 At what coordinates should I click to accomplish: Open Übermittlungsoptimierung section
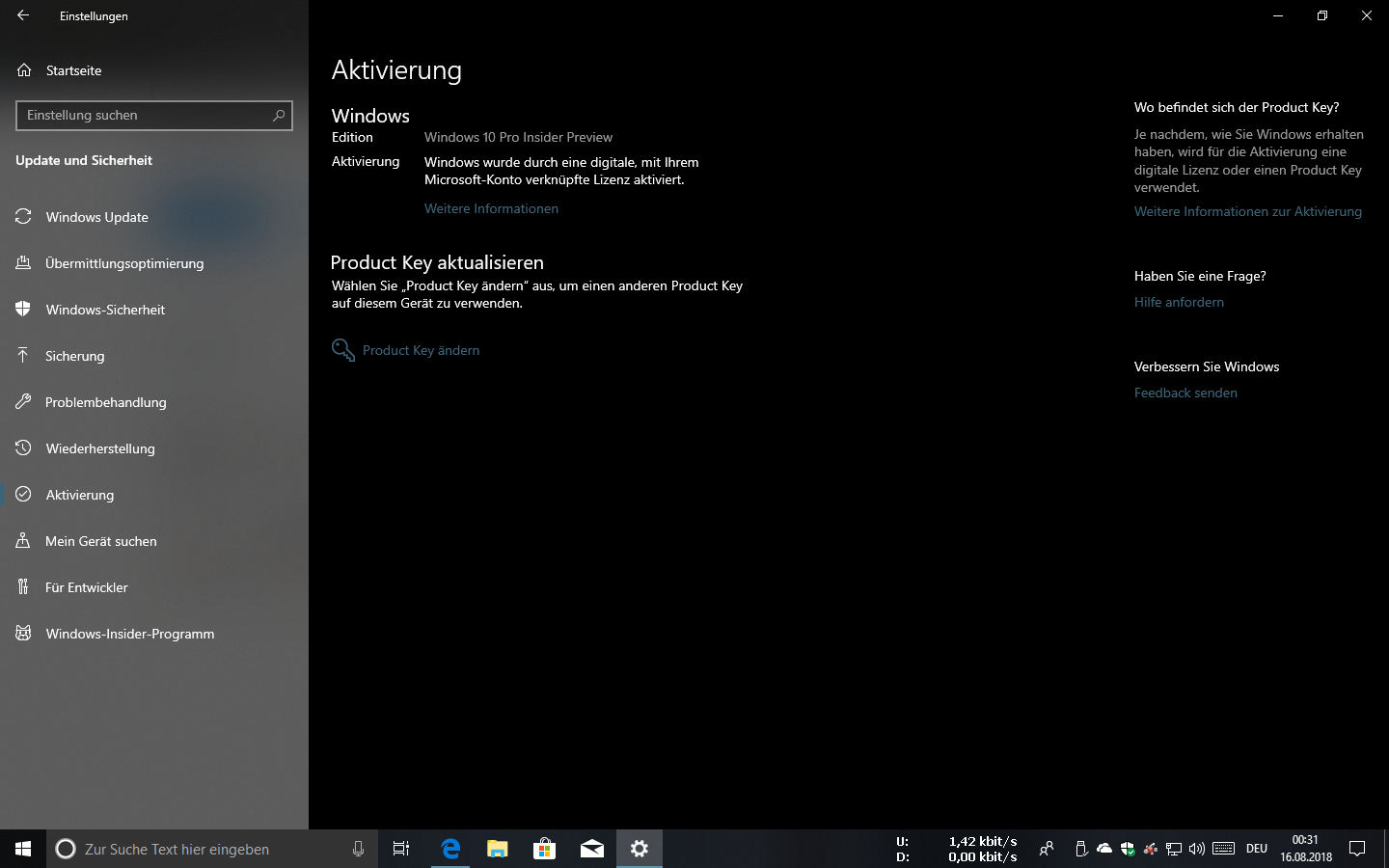pos(154,263)
